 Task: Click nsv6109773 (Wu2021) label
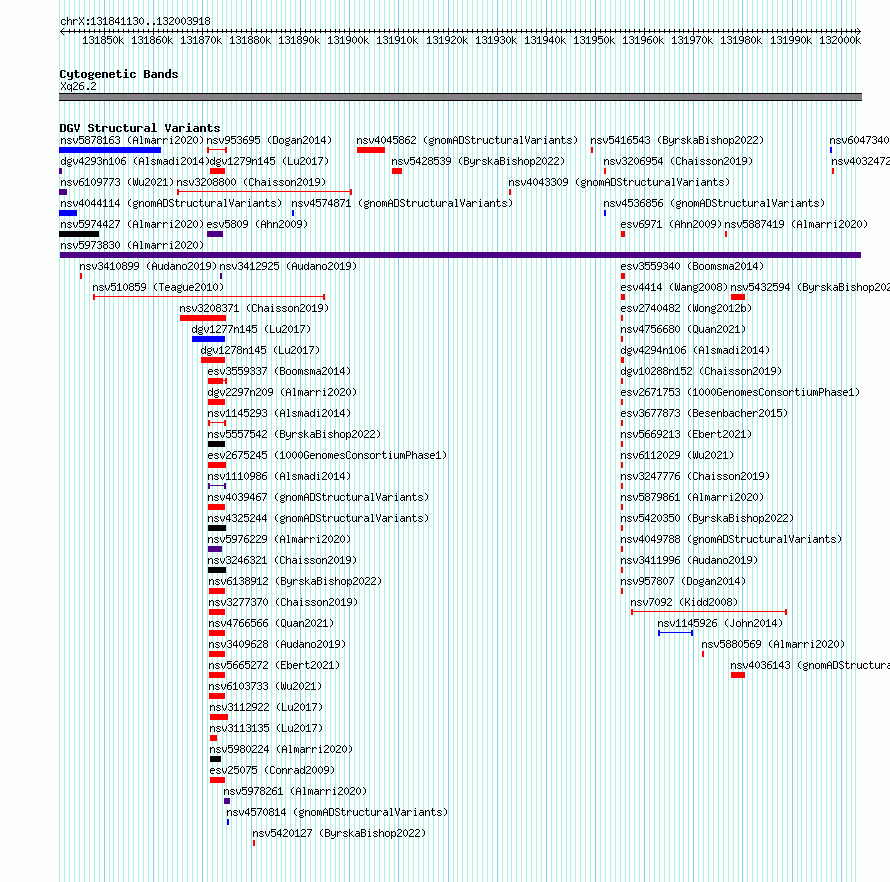tap(117, 182)
